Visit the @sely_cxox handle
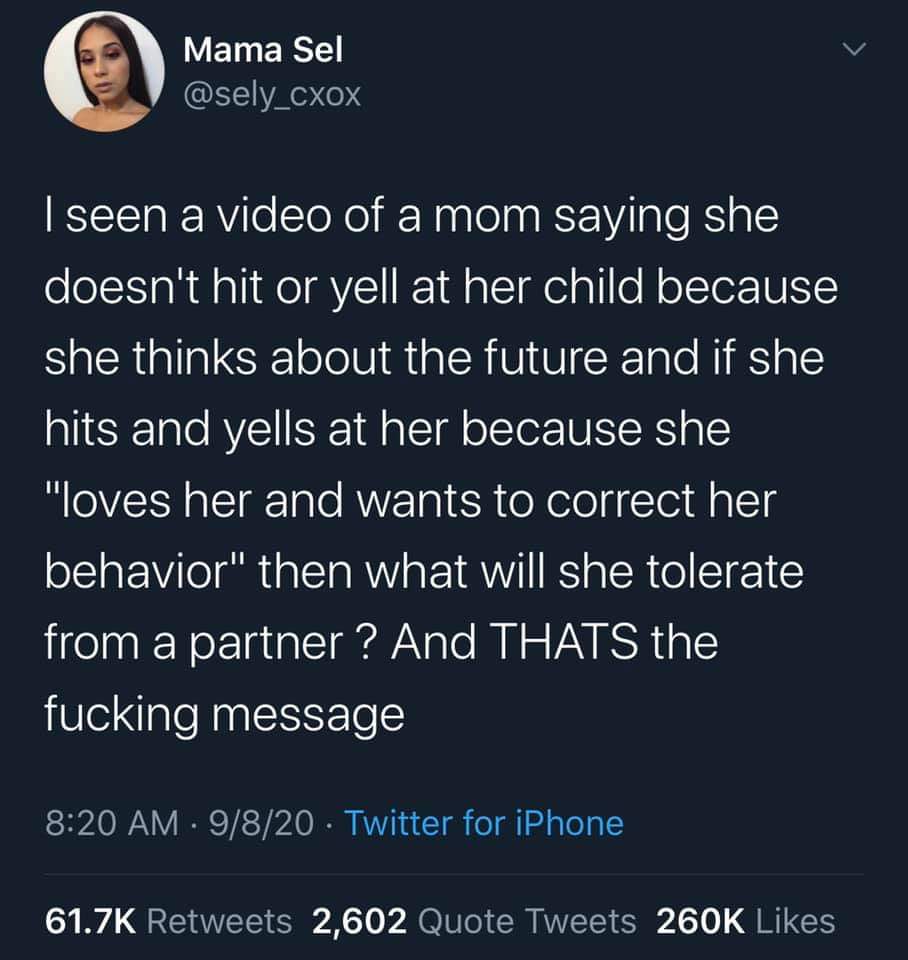The height and width of the screenshot is (960, 908). [x=272, y=95]
